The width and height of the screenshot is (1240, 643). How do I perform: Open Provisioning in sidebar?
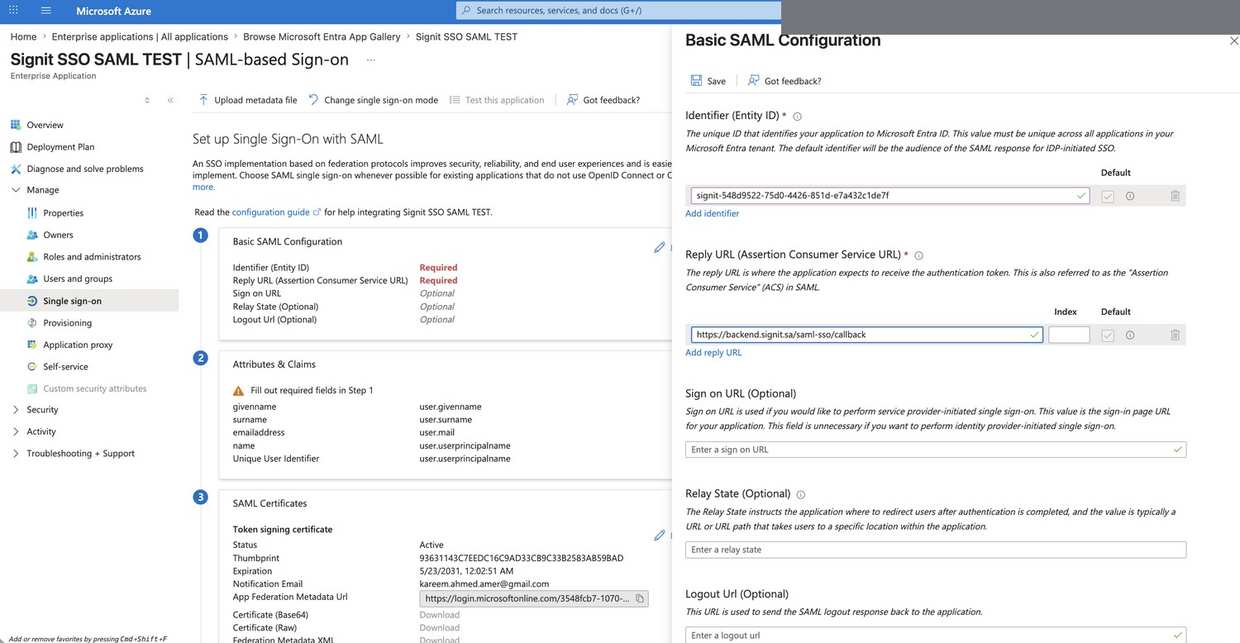coord(67,323)
